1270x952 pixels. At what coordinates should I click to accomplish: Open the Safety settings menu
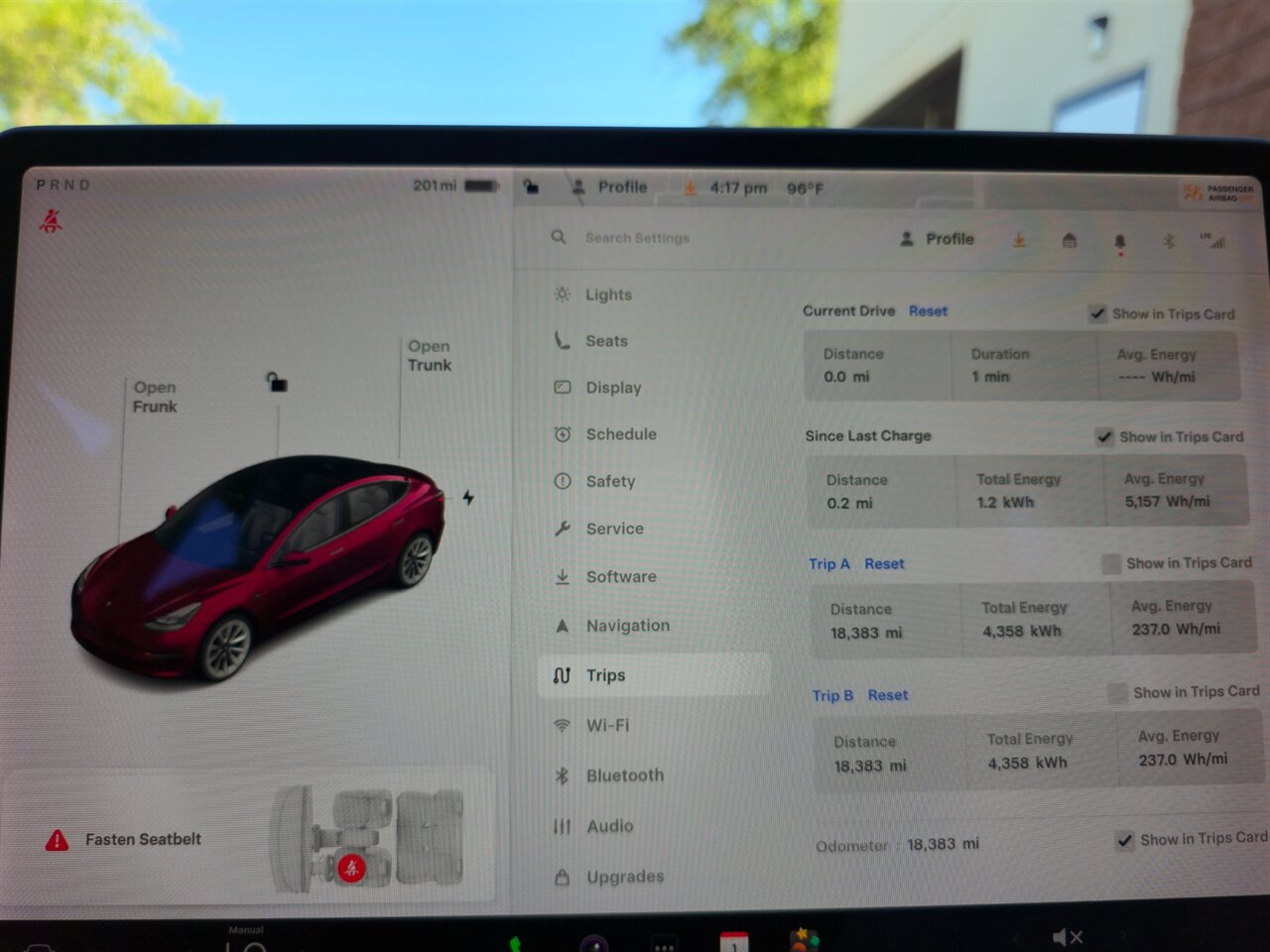point(610,481)
